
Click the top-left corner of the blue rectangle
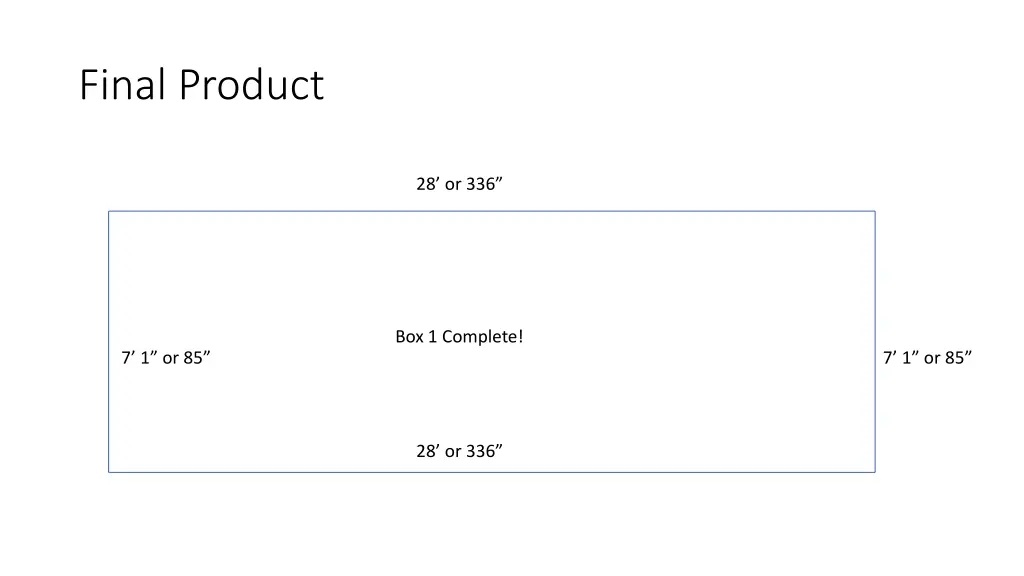108,211
